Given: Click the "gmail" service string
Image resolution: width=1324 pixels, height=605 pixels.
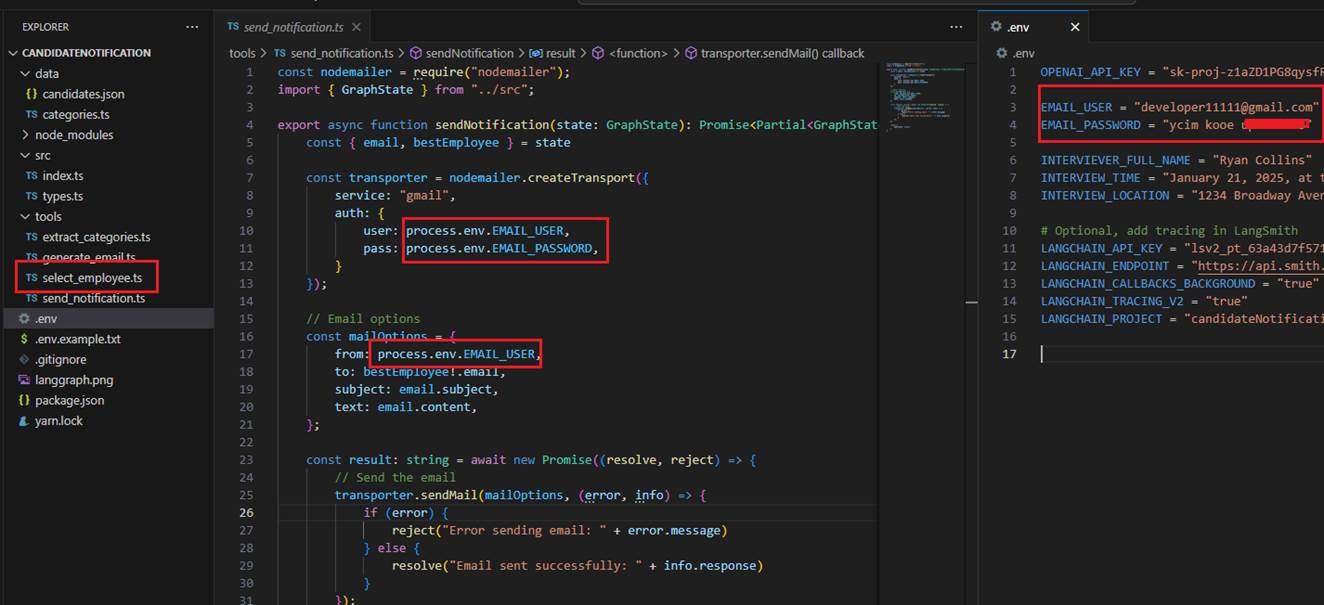Looking at the screenshot, I should 423,195.
